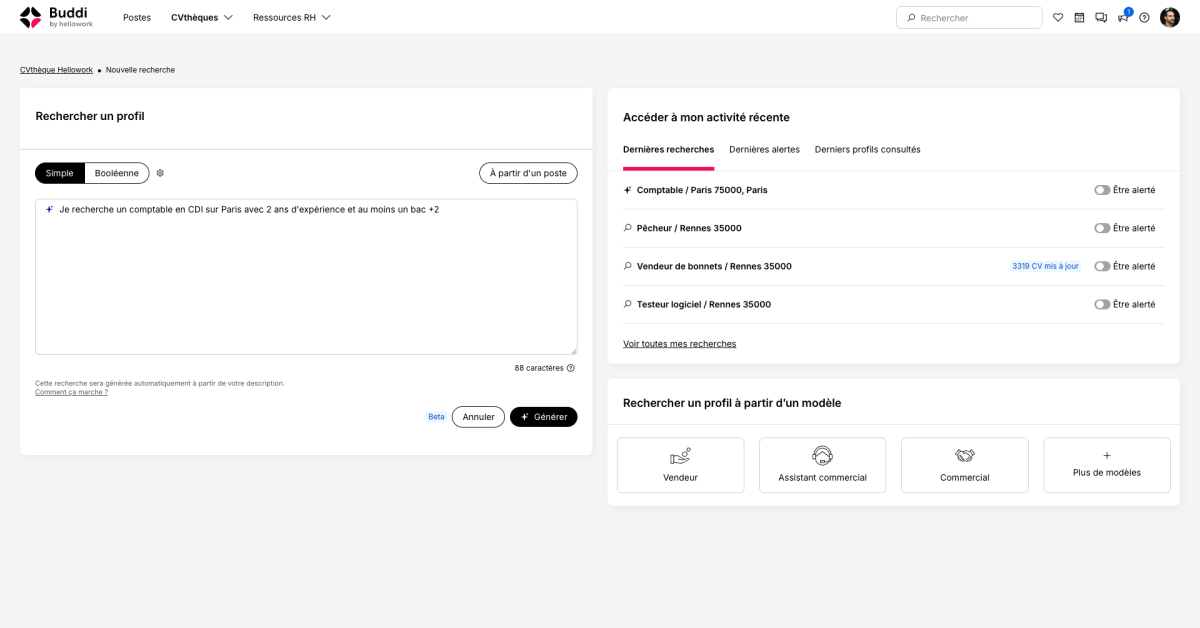Screen dimensions: 1200x628
Task: Open Voir toutes mes recherches link
Action: (679, 344)
